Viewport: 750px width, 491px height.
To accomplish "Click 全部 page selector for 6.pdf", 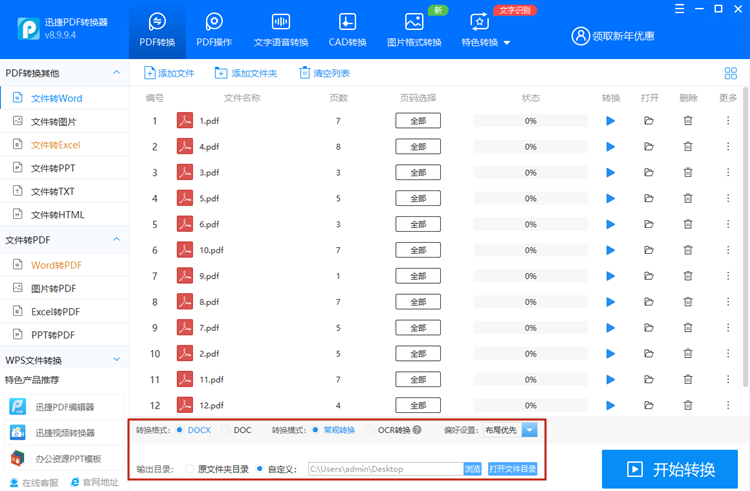I will (x=418, y=224).
